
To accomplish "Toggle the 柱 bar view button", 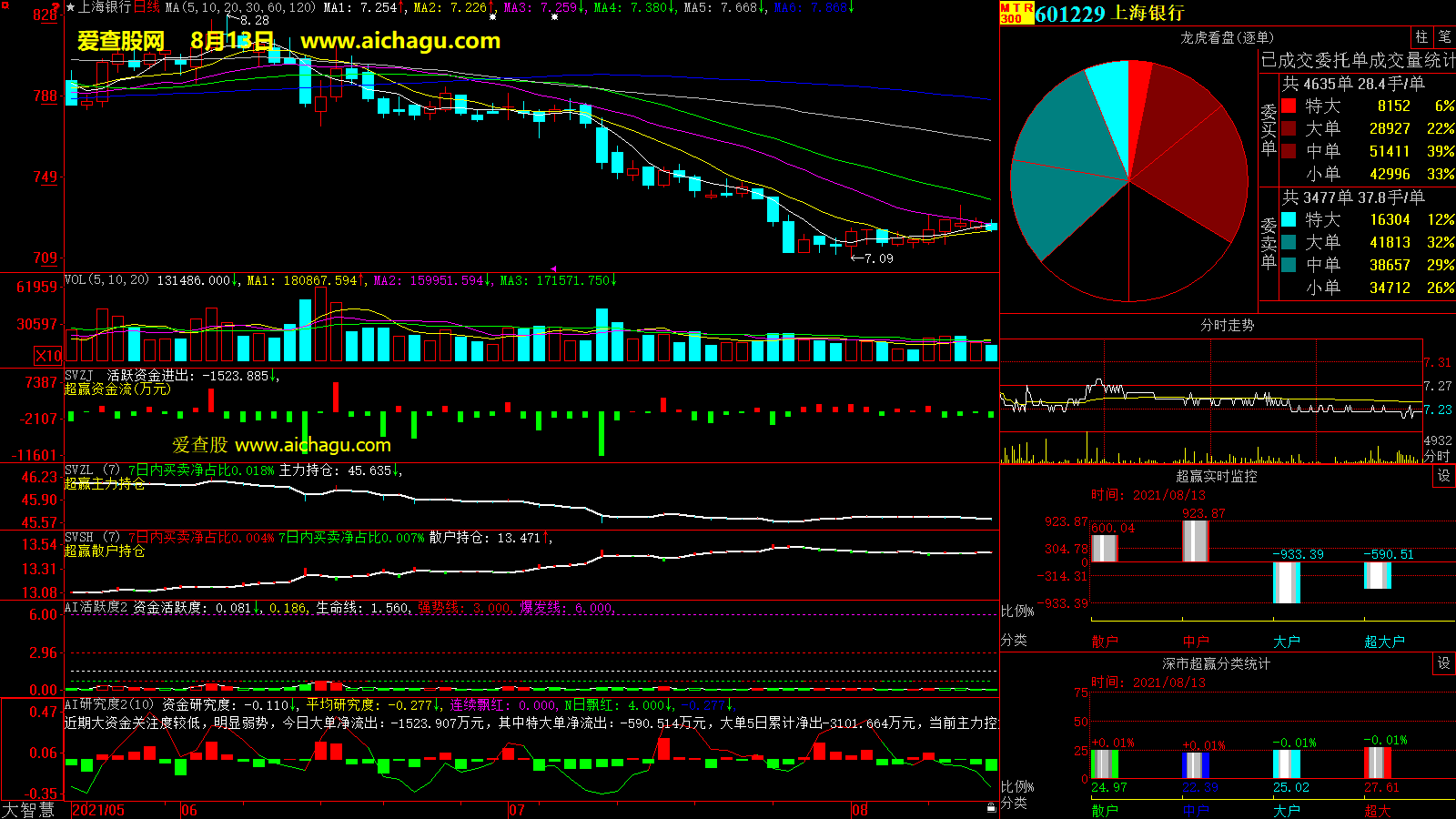I will (1421, 37).
